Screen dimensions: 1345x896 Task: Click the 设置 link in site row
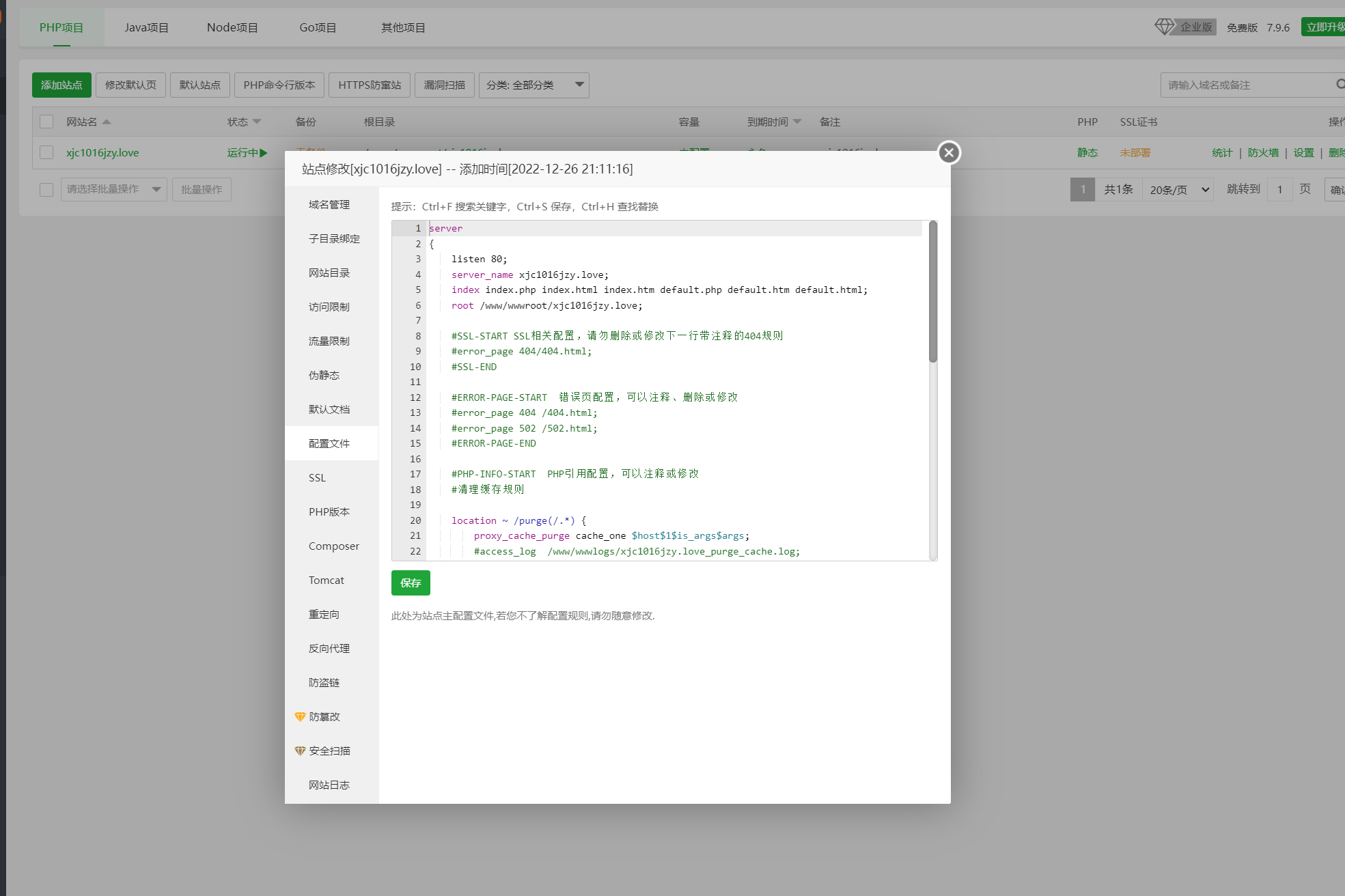click(x=1303, y=152)
